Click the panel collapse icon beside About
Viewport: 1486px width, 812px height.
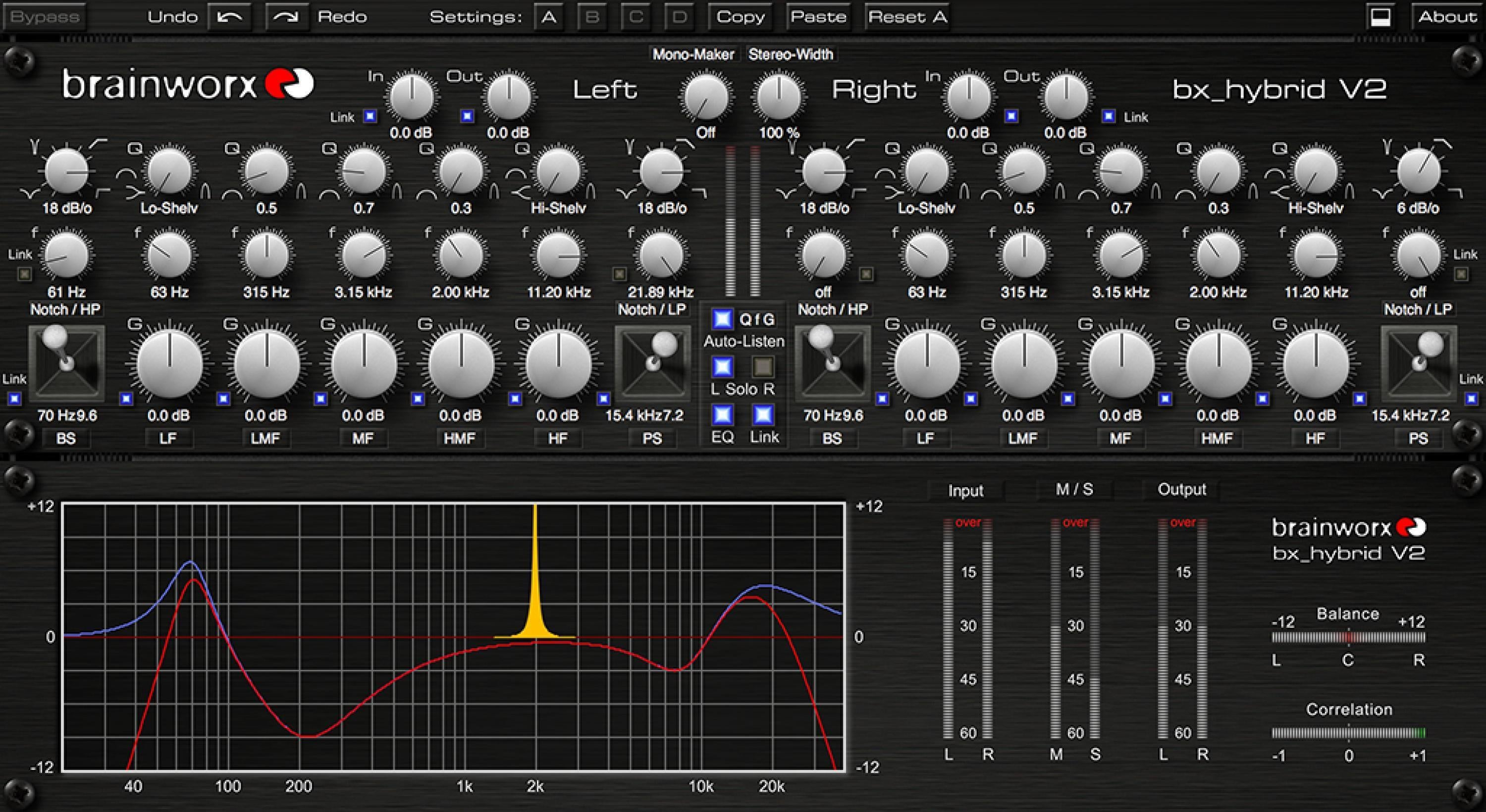1380,17
